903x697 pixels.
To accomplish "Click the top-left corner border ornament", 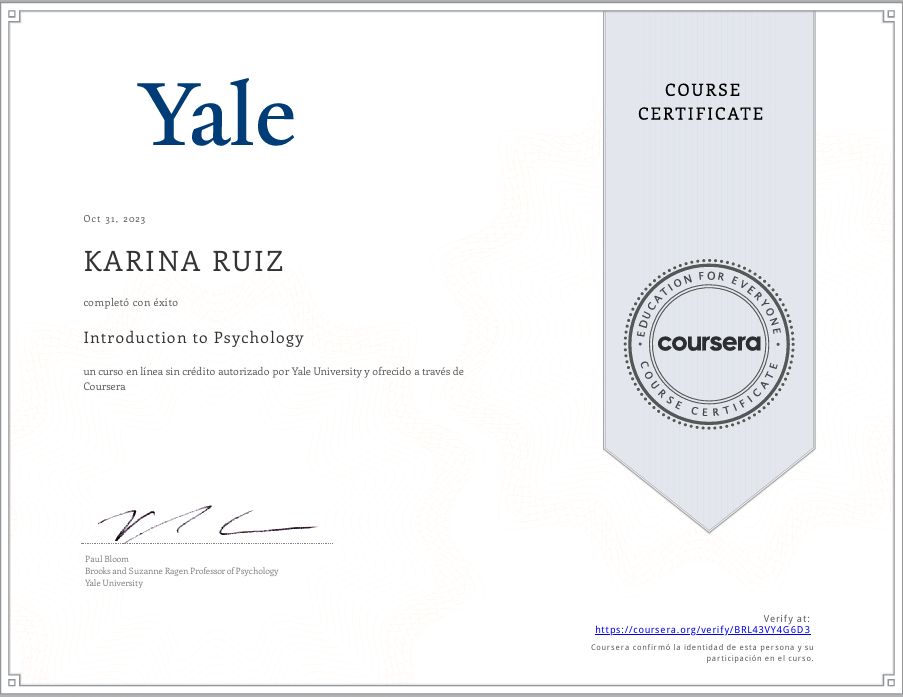I will coord(16,15).
